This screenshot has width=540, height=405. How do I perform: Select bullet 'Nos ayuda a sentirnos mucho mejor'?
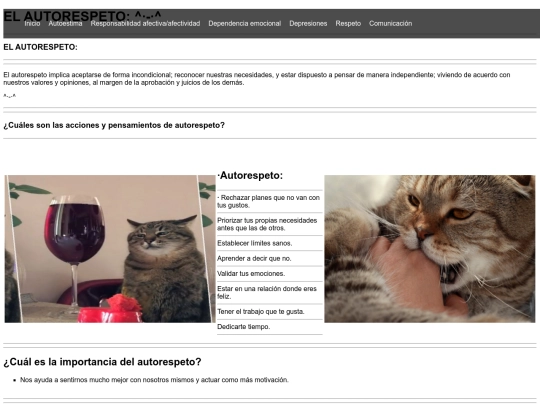(154, 380)
